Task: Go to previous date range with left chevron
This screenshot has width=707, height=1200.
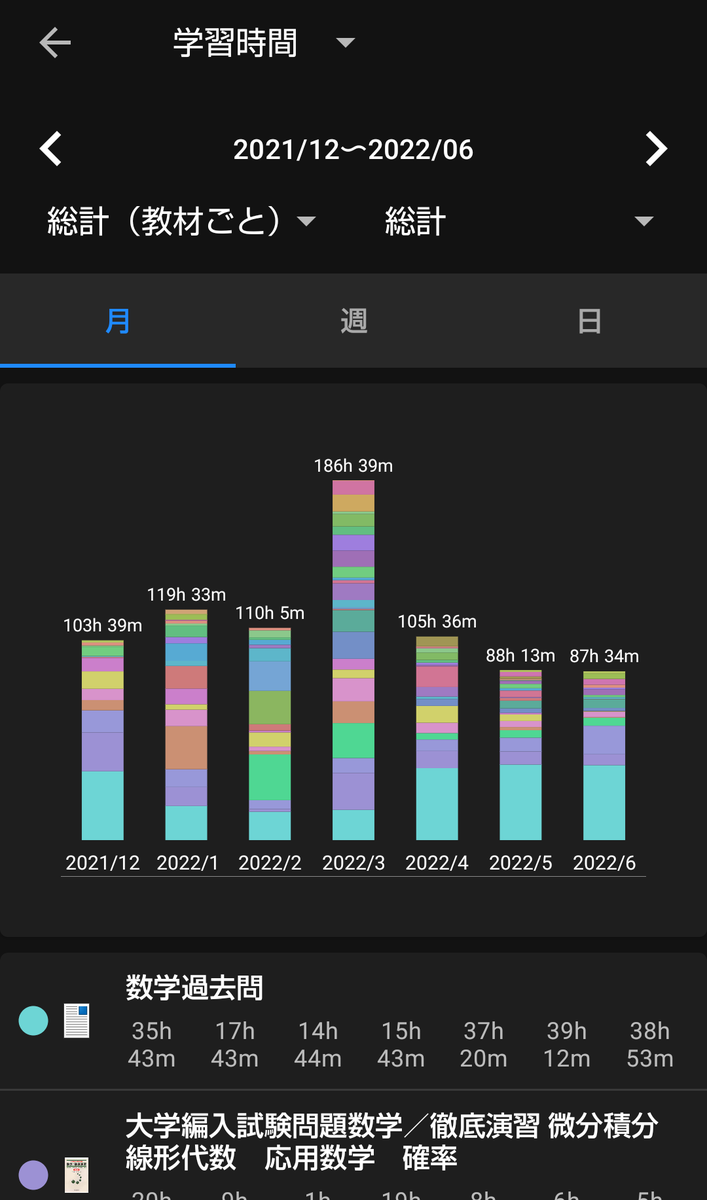Action: coord(51,149)
